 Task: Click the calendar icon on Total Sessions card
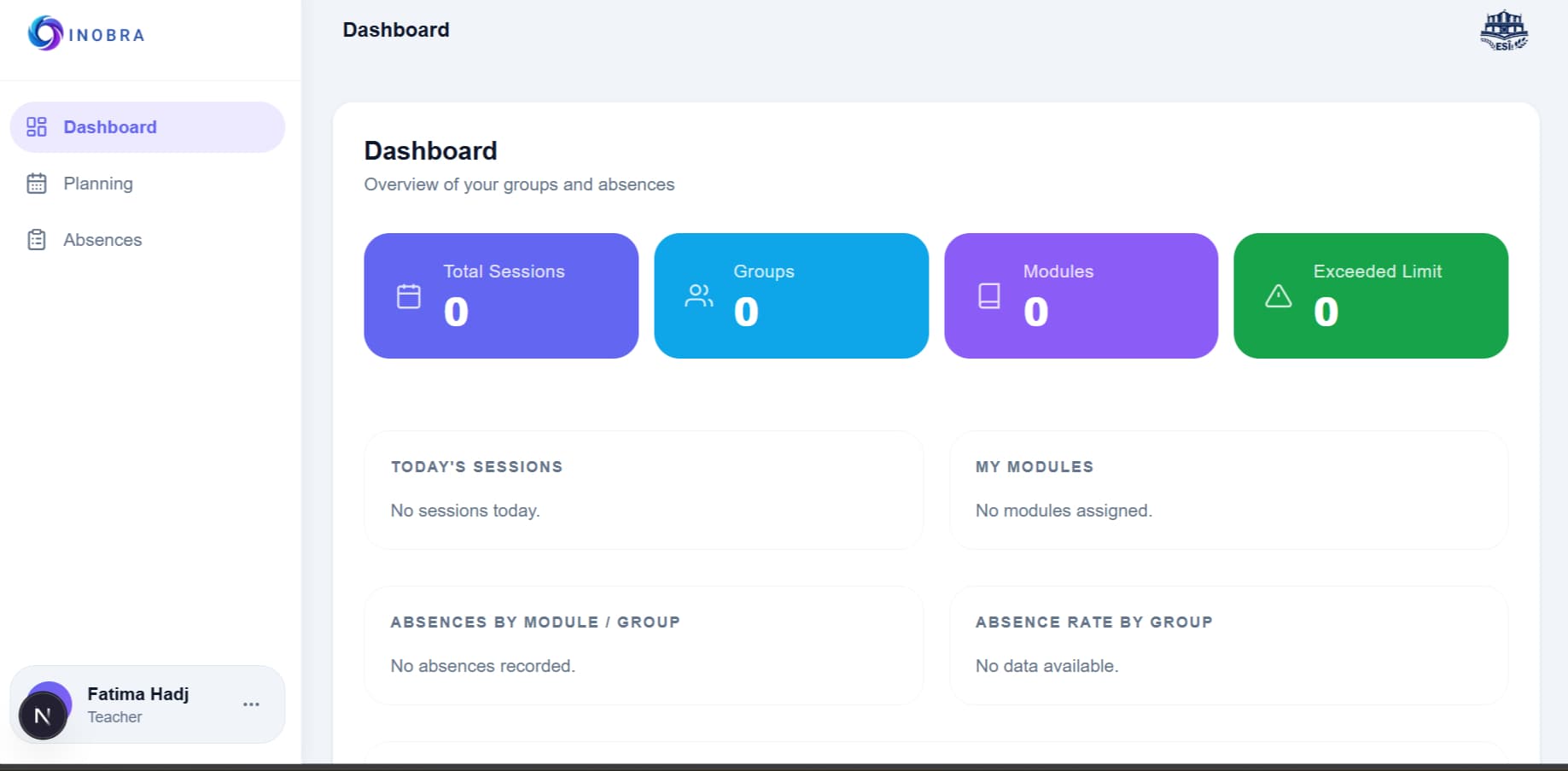(x=409, y=296)
